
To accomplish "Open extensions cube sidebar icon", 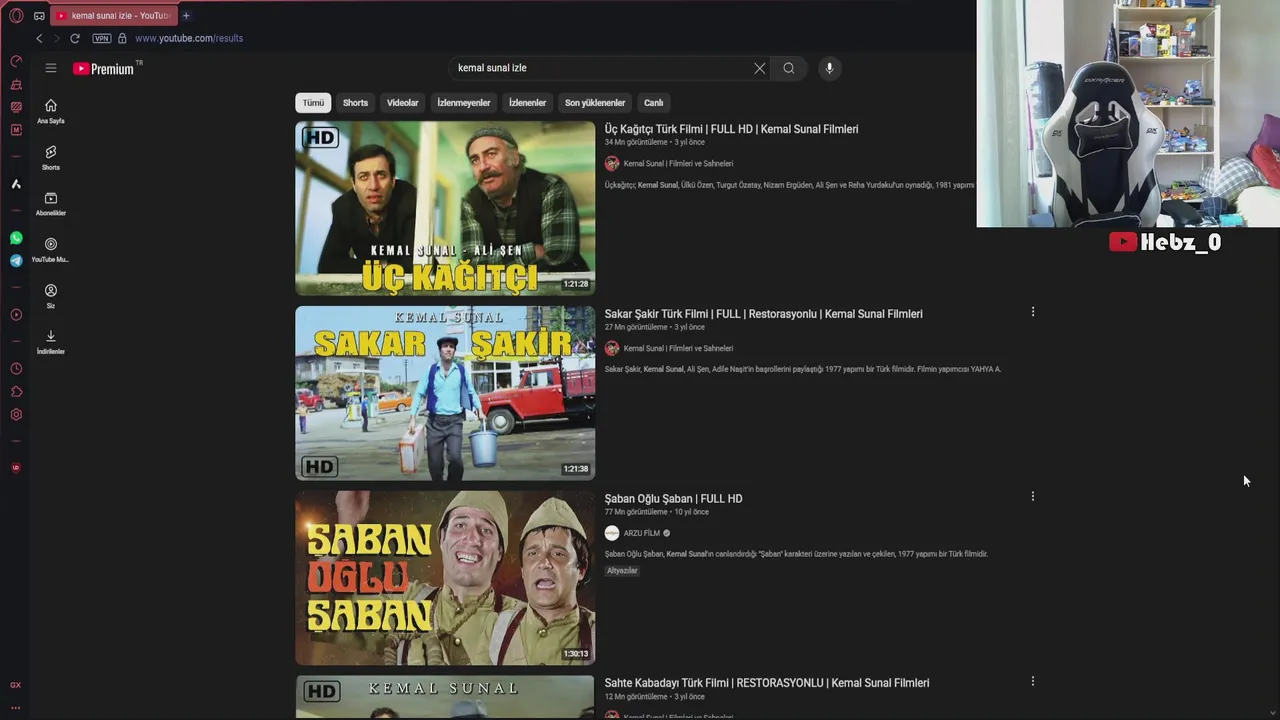I will click(x=16, y=392).
